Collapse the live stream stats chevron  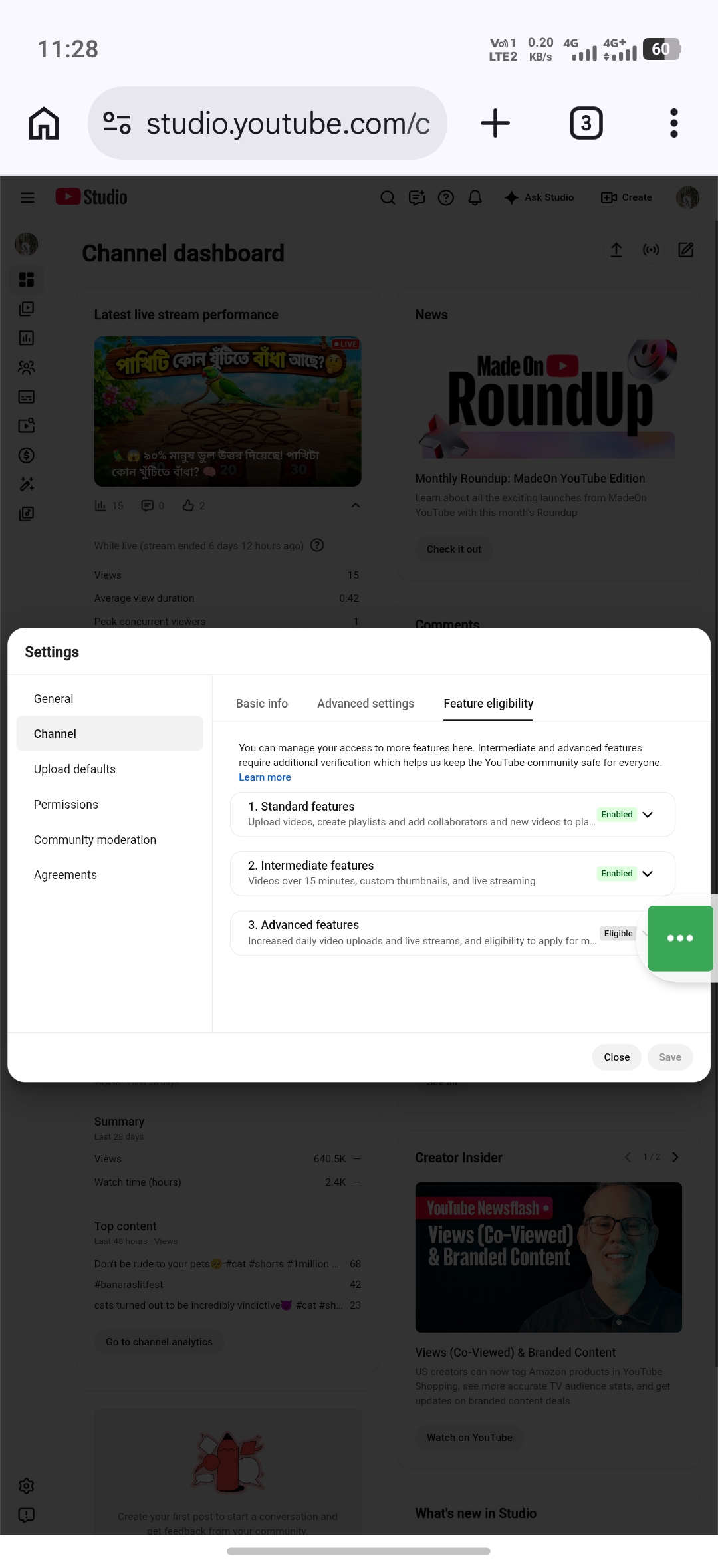[x=356, y=505]
